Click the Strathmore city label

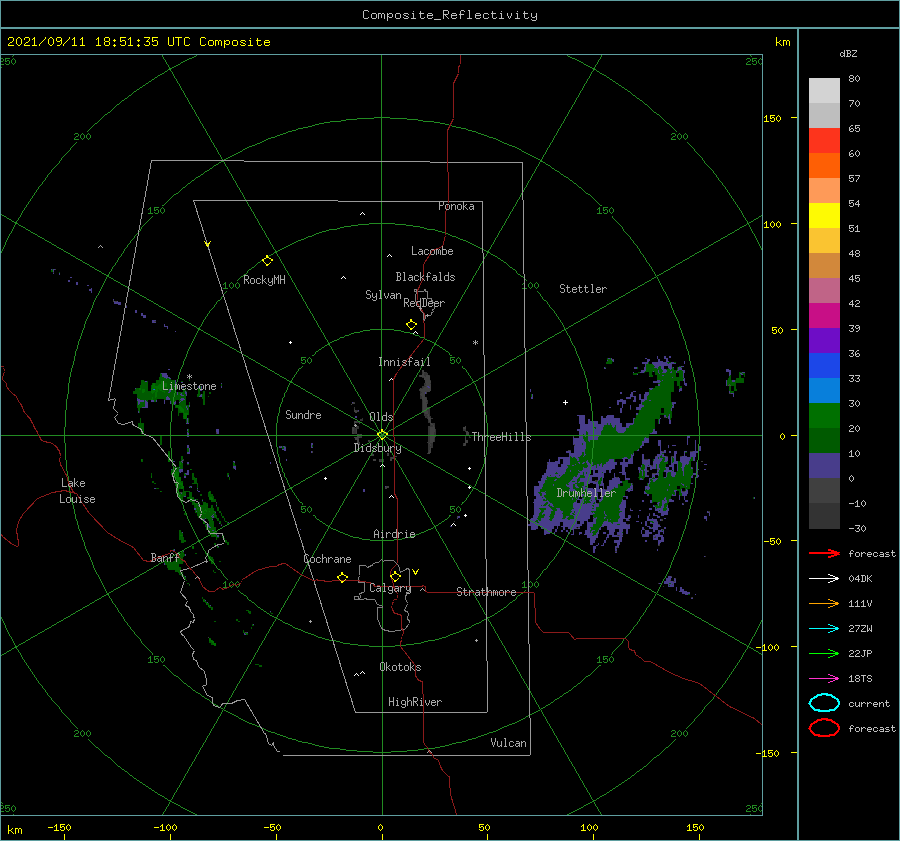click(x=486, y=592)
